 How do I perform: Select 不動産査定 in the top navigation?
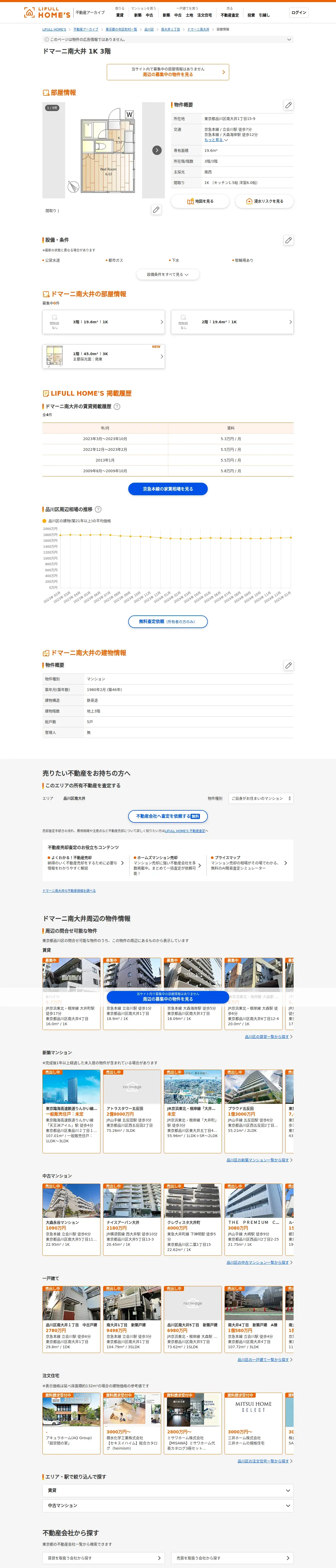pos(230,15)
